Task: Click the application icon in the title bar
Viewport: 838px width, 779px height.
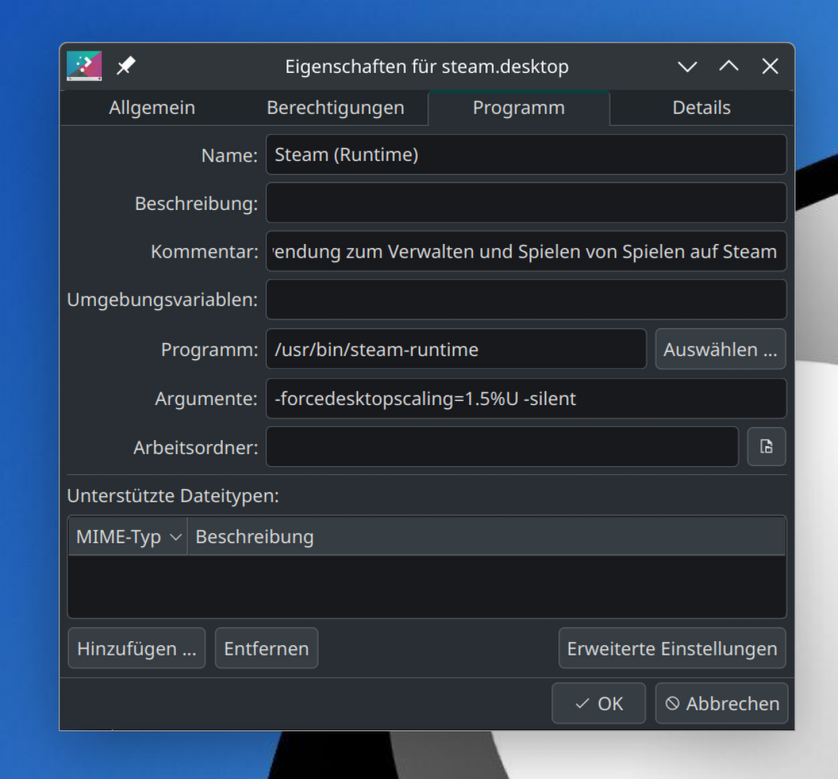Action: click(84, 66)
